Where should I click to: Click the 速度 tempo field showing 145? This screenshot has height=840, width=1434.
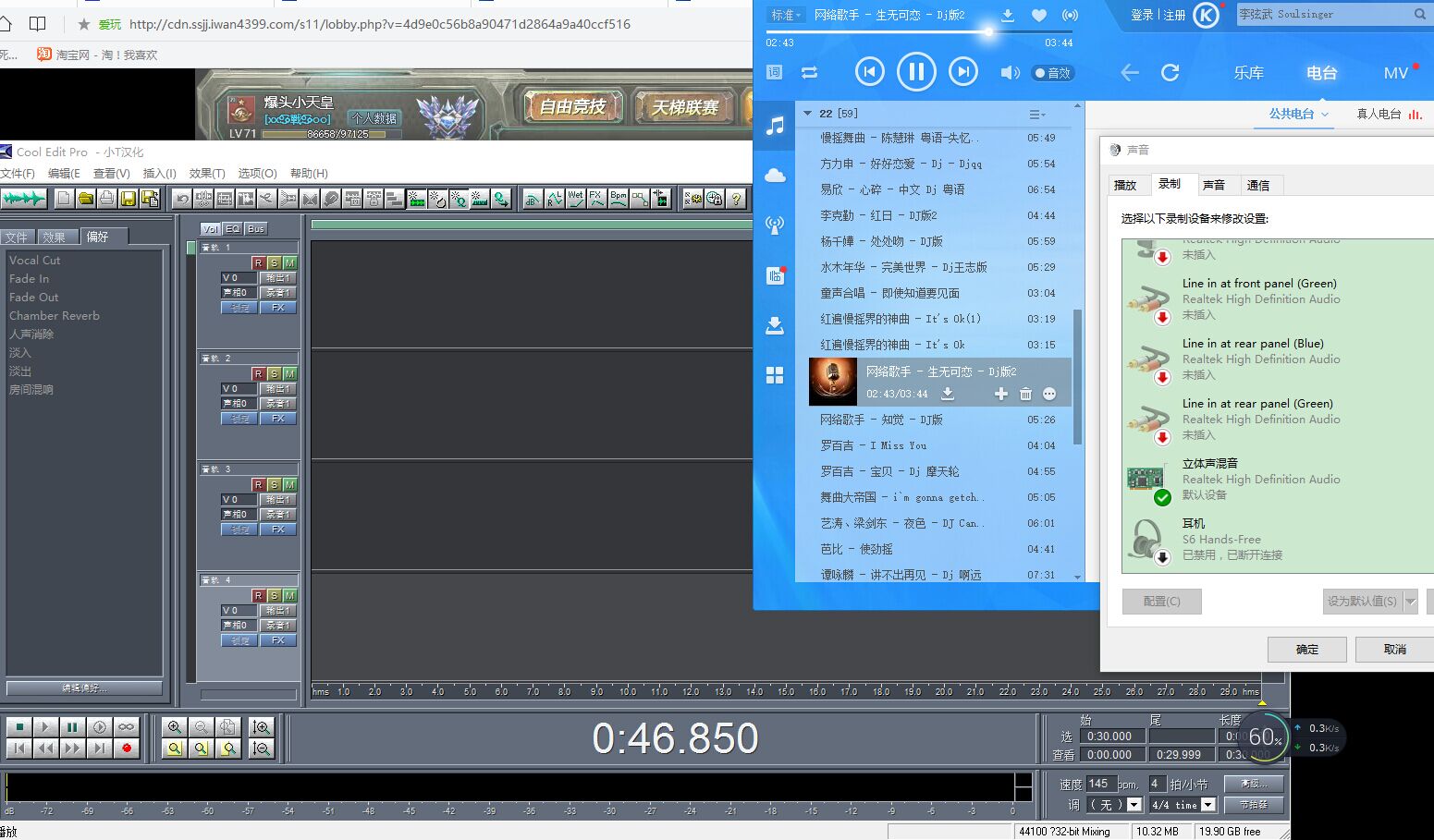coord(1100,784)
